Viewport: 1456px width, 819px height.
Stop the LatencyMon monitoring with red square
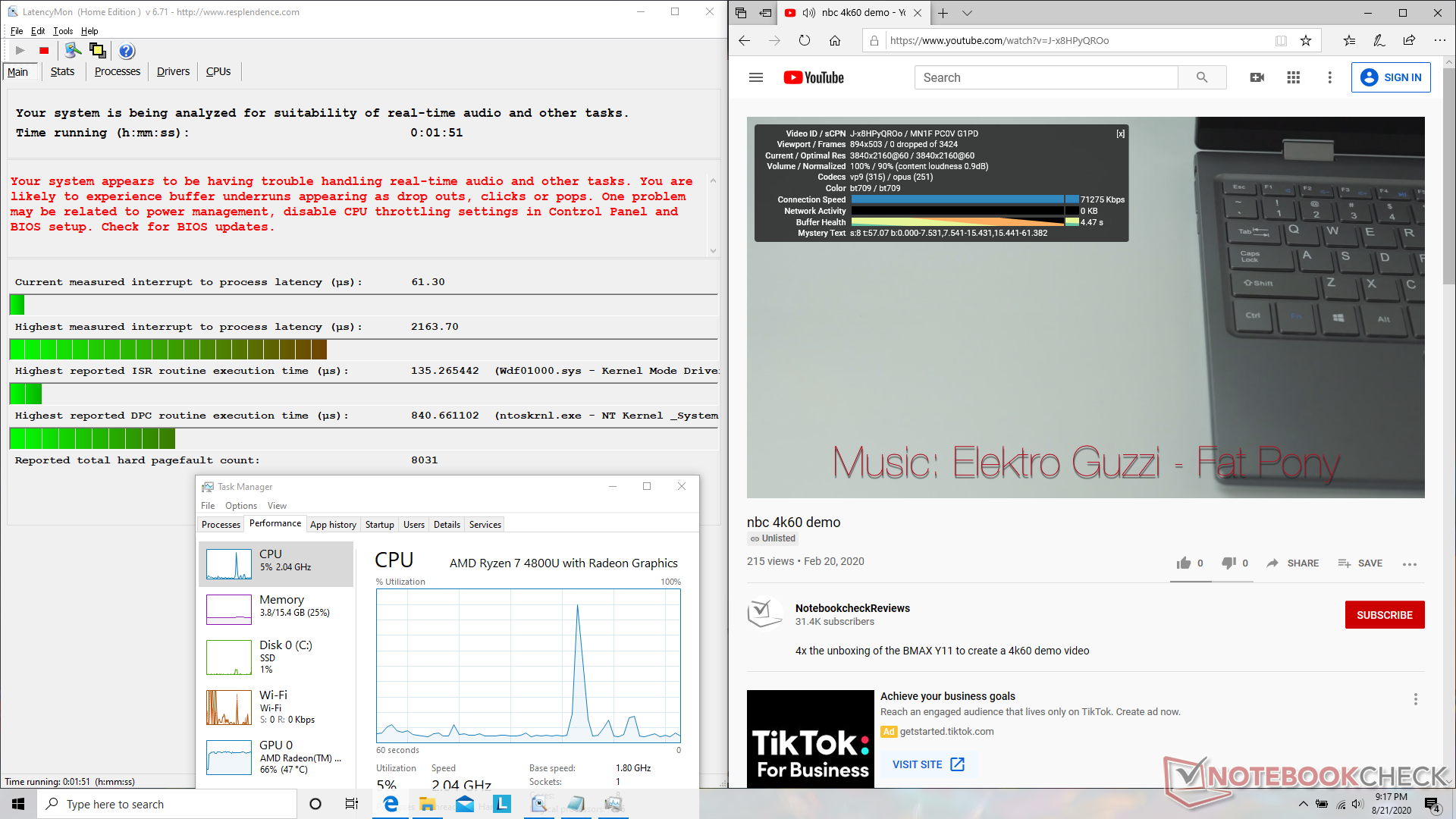[x=44, y=51]
